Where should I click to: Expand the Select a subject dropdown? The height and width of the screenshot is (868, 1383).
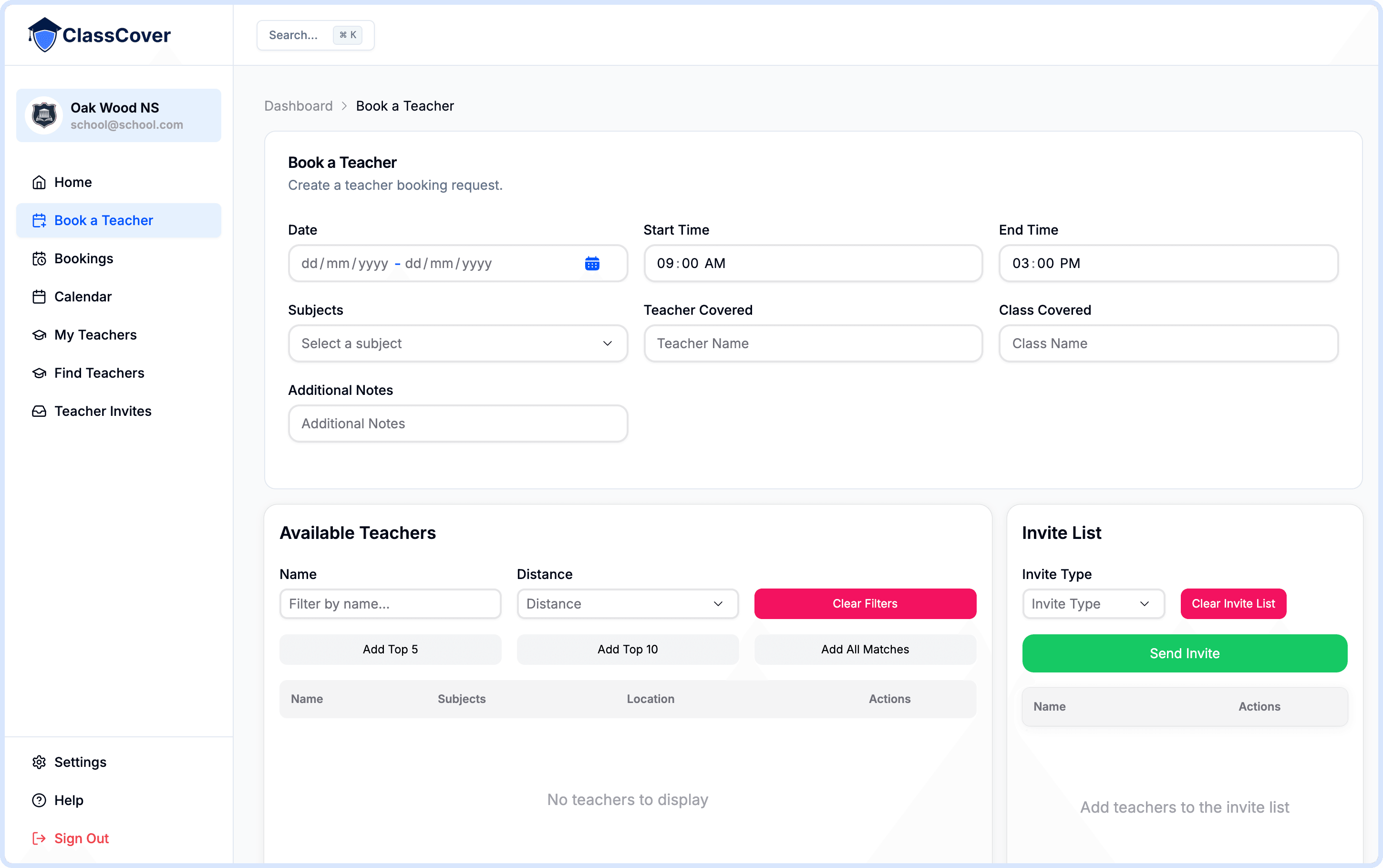[x=458, y=344]
